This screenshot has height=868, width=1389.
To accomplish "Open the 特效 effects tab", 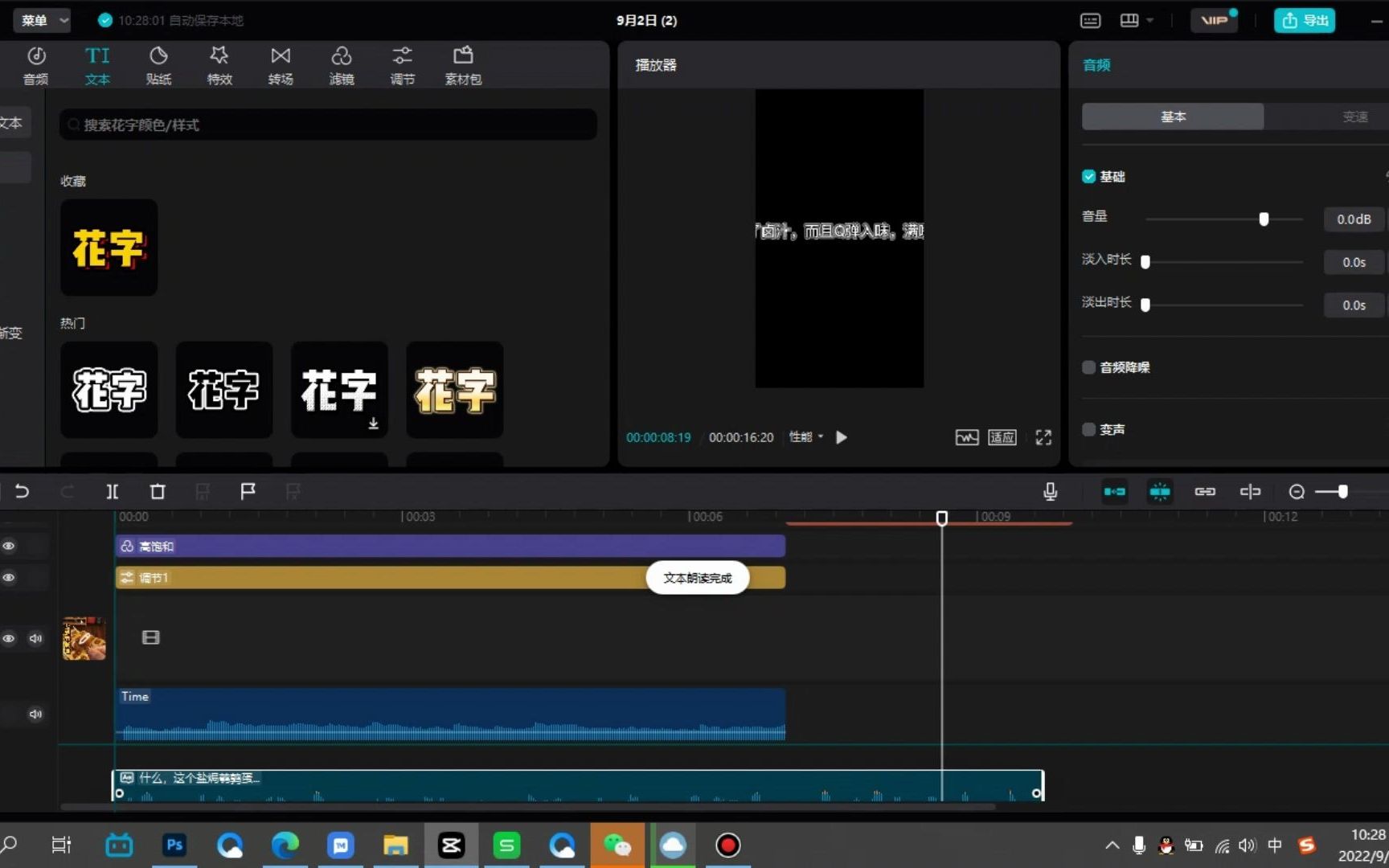I will pyautogui.click(x=219, y=65).
